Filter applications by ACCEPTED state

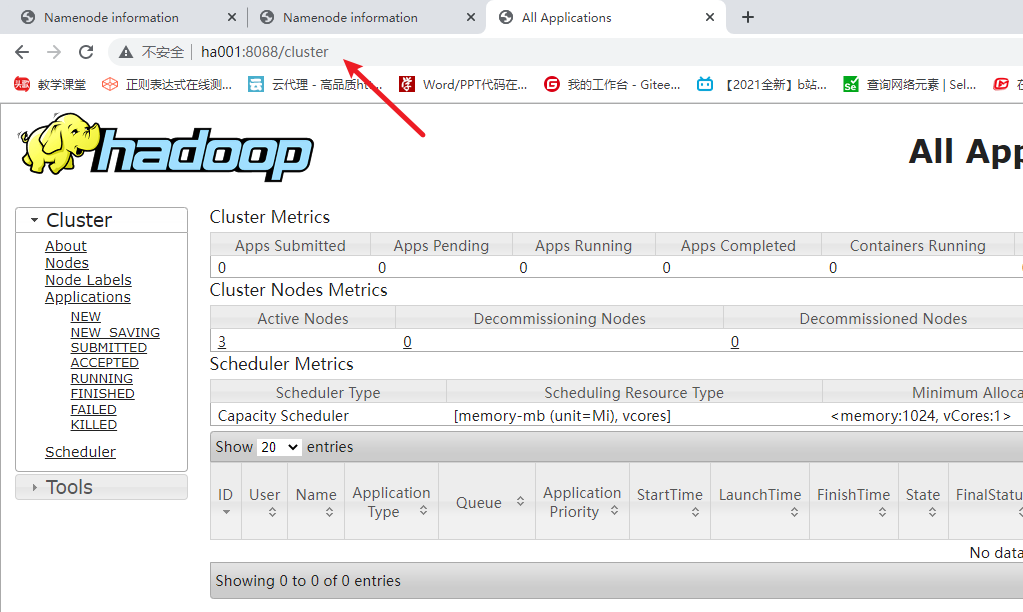104,363
